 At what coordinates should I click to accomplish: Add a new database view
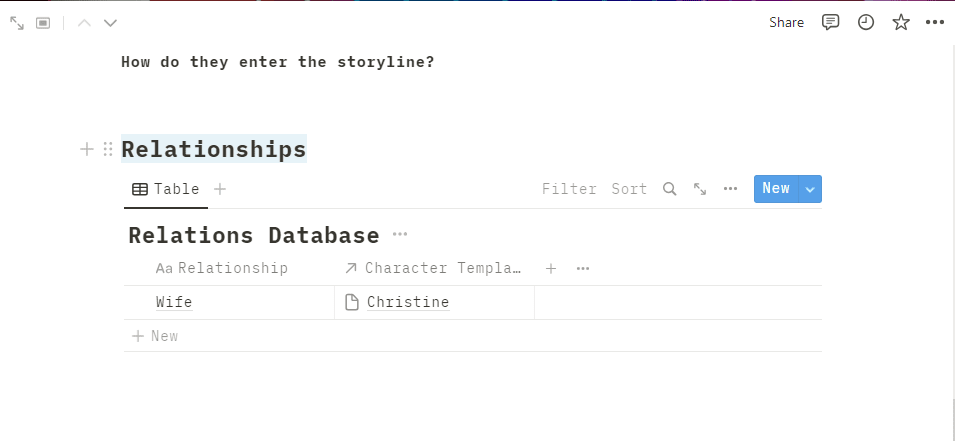click(220, 189)
